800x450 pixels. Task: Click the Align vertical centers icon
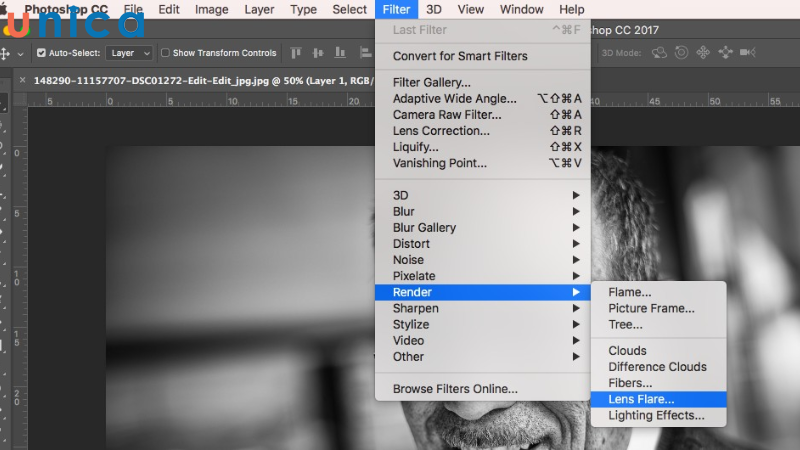tap(318, 53)
